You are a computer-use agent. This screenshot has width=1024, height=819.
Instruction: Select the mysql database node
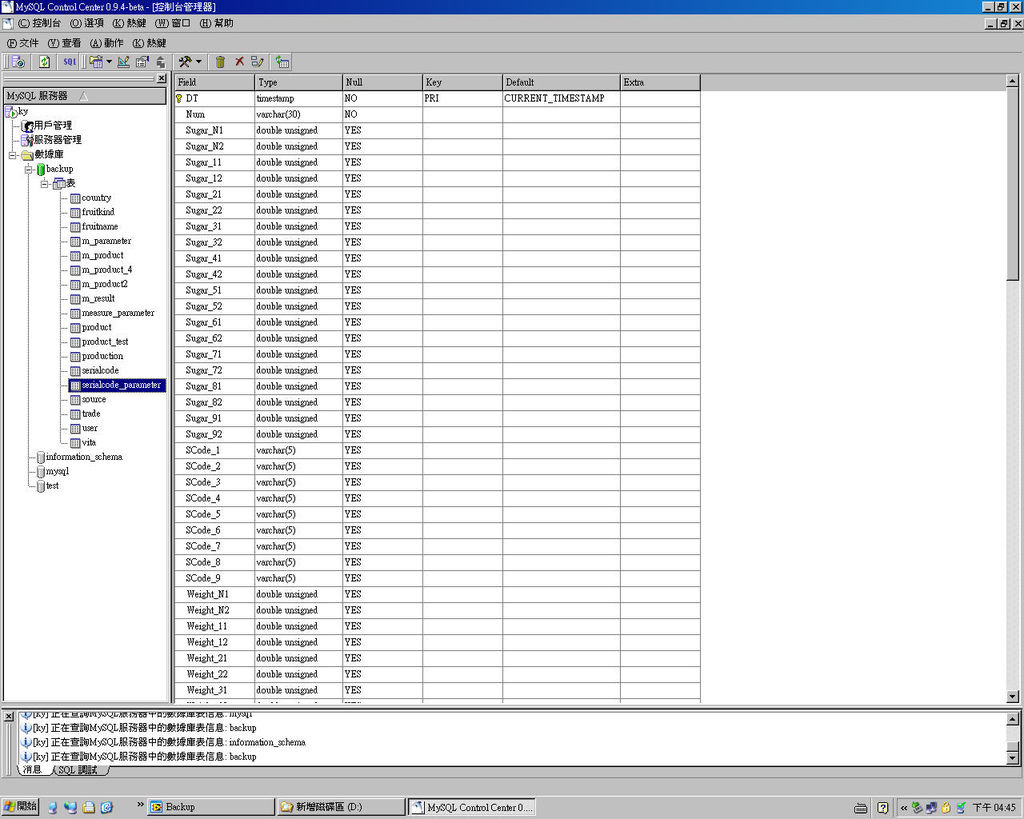(x=57, y=472)
